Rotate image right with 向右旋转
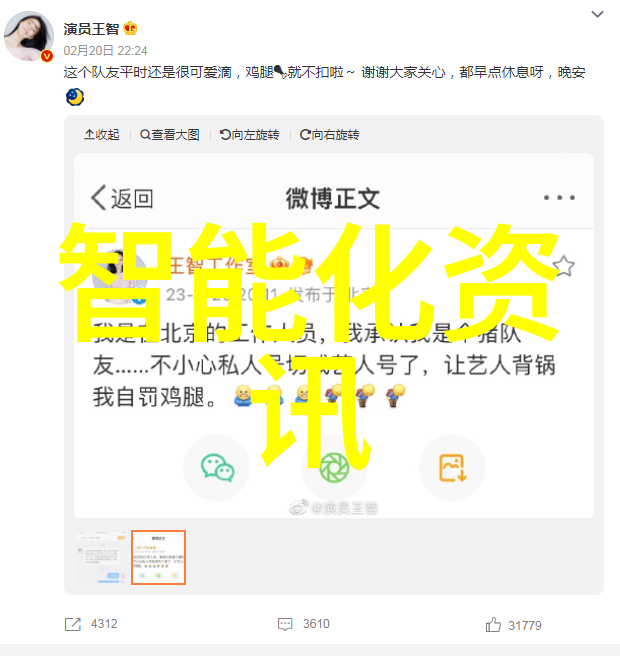620x662 pixels. click(x=330, y=135)
